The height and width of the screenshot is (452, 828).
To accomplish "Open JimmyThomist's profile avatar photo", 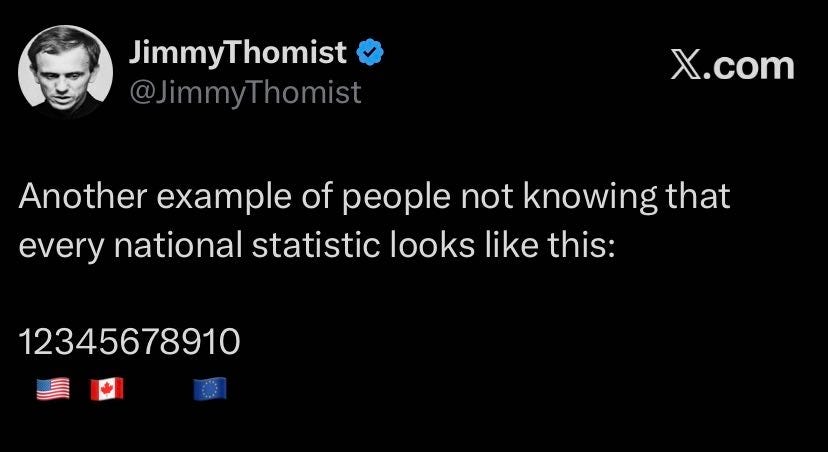I will click(x=65, y=72).
